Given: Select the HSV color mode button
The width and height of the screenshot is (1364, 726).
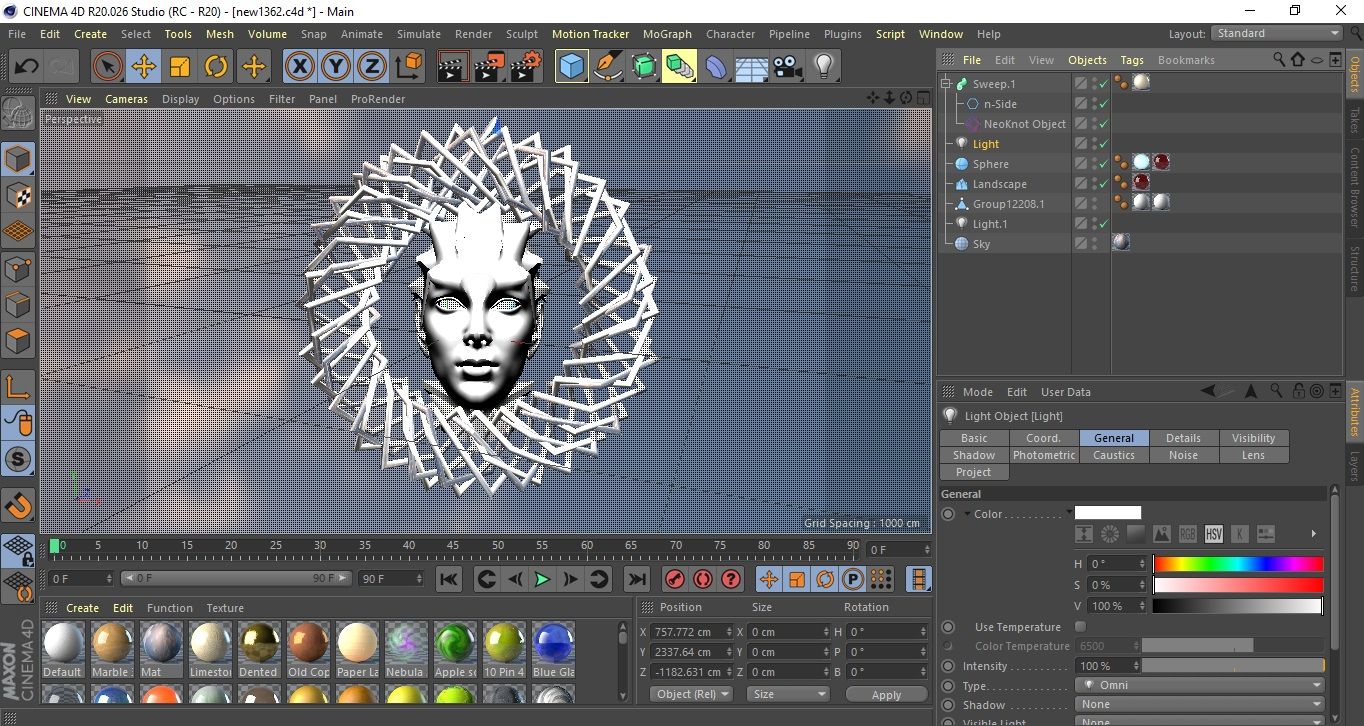Looking at the screenshot, I should click(x=1214, y=534).
